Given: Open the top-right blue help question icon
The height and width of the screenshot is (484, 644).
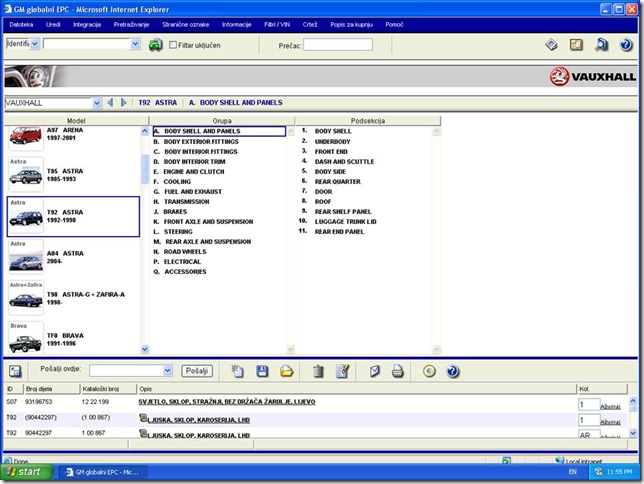Looking at the screenshot, I should (x=626, y=44).
